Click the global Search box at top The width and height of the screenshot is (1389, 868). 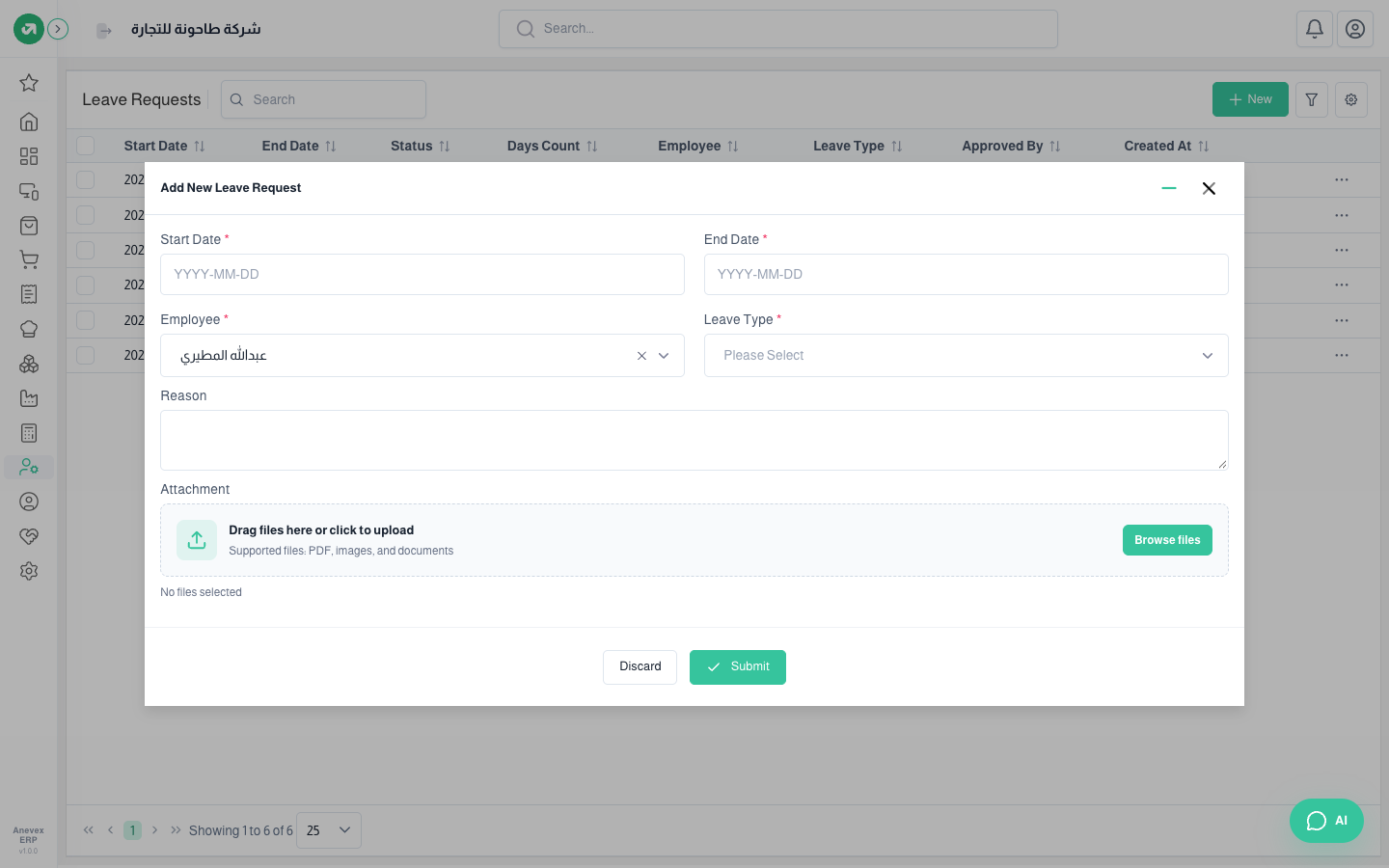[x=778, y=29]
